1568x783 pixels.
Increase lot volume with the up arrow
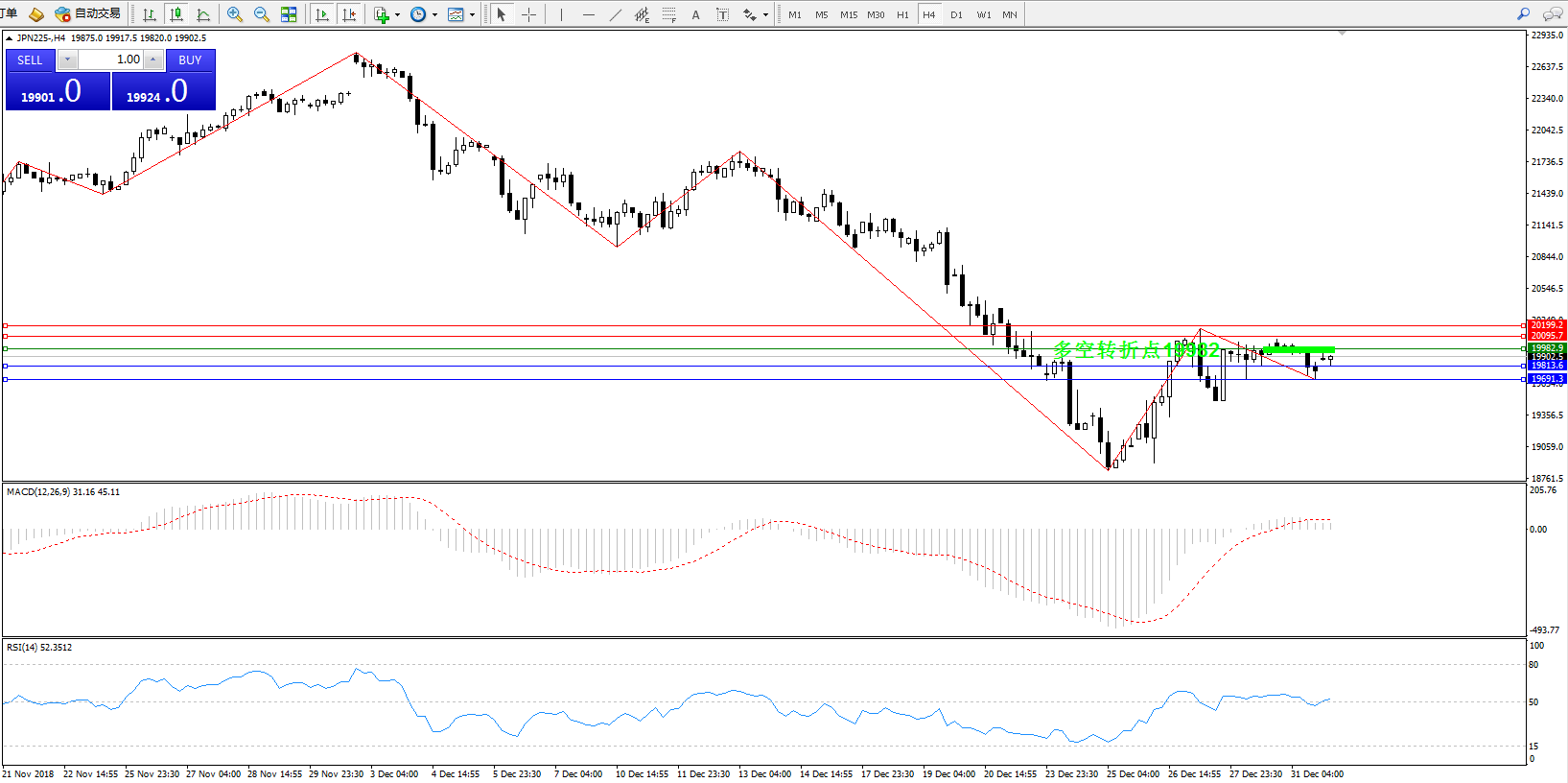[x=152, y=59]
